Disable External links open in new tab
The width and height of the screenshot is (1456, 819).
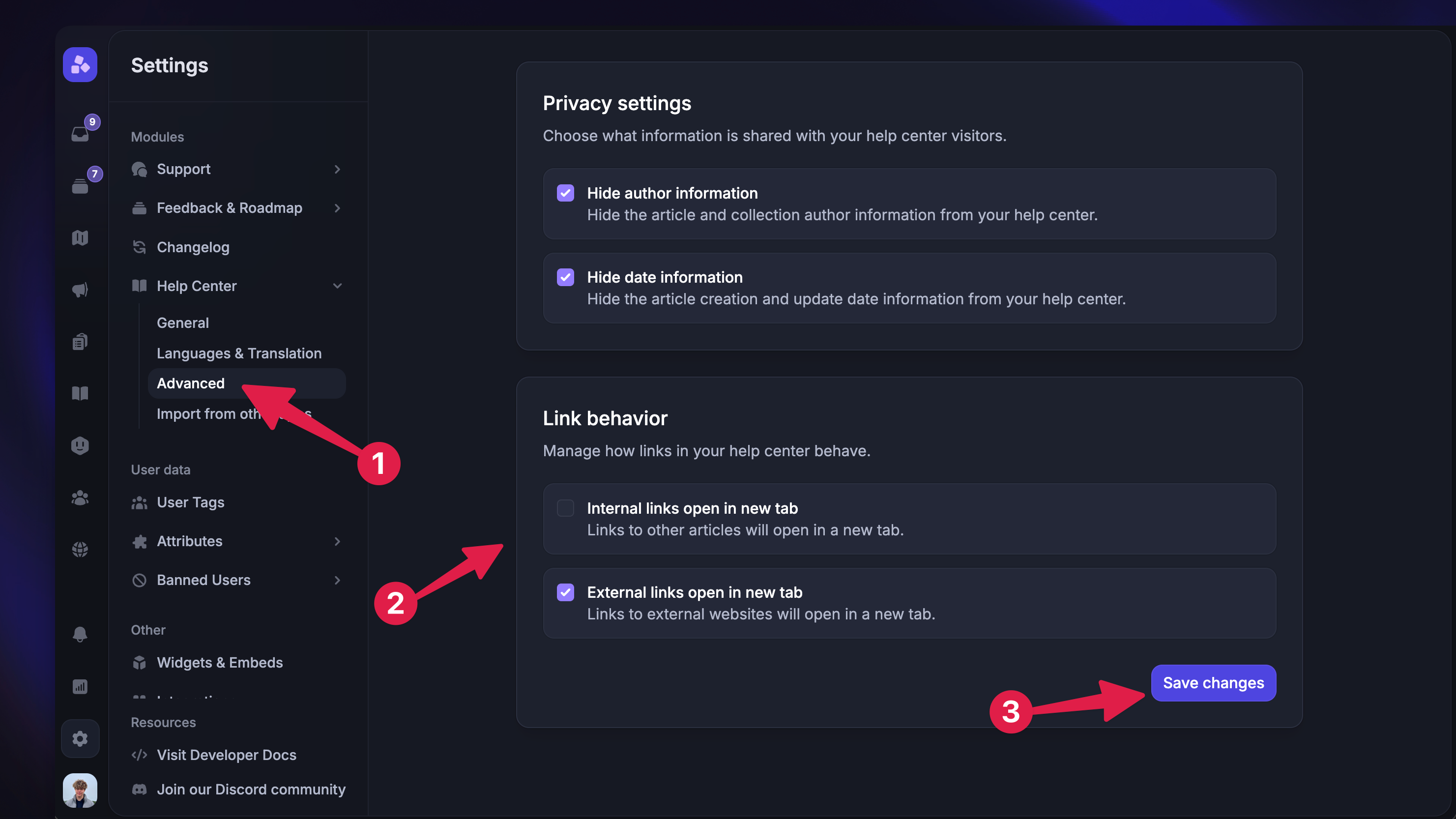565,592
